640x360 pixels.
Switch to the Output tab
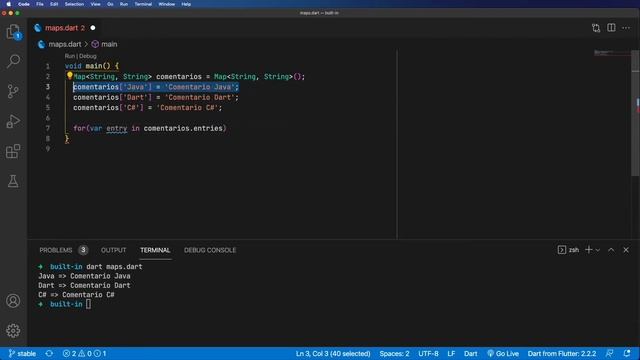[x=113, y=250]
